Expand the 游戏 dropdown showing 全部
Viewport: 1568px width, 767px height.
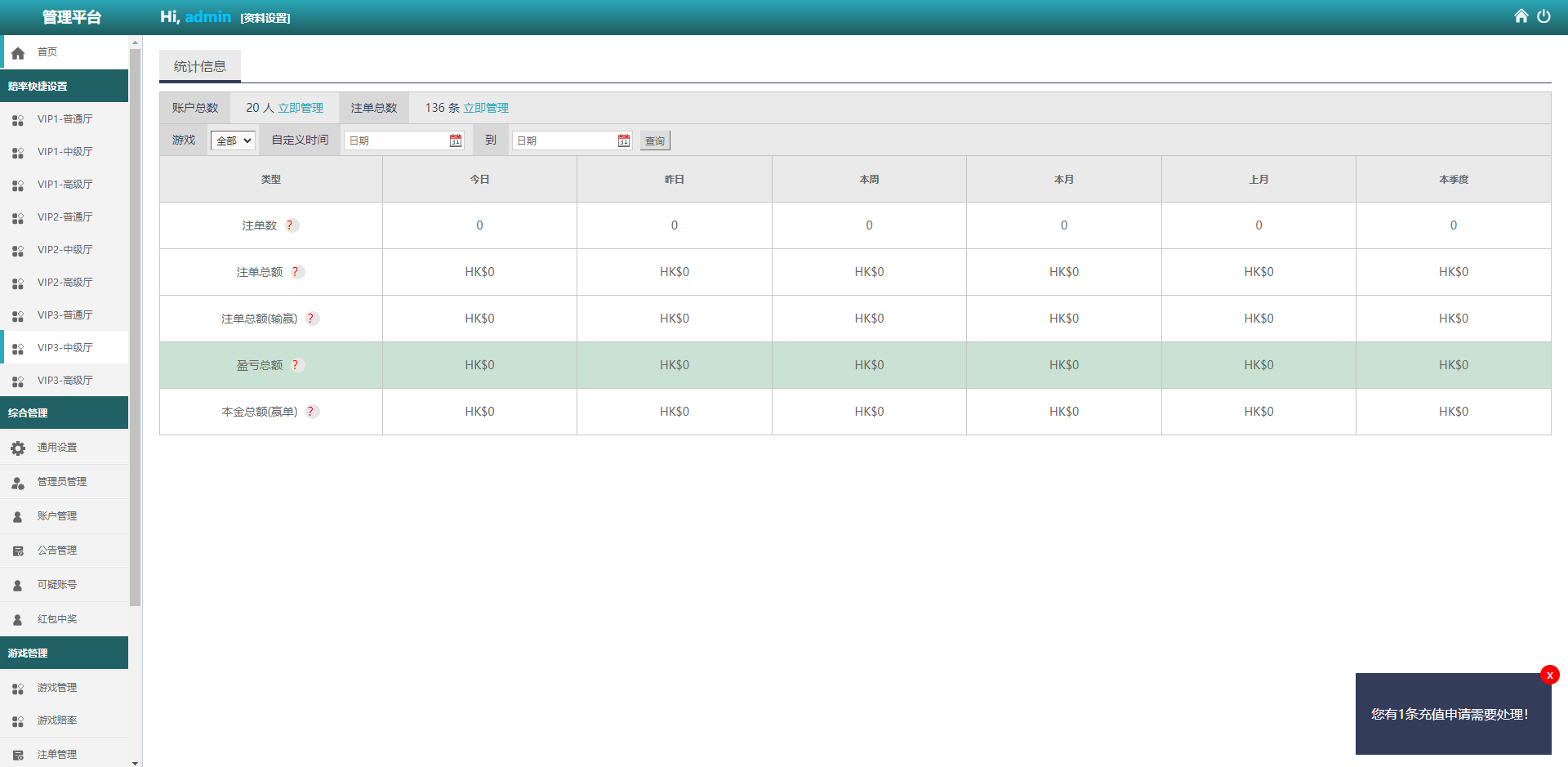233,140
